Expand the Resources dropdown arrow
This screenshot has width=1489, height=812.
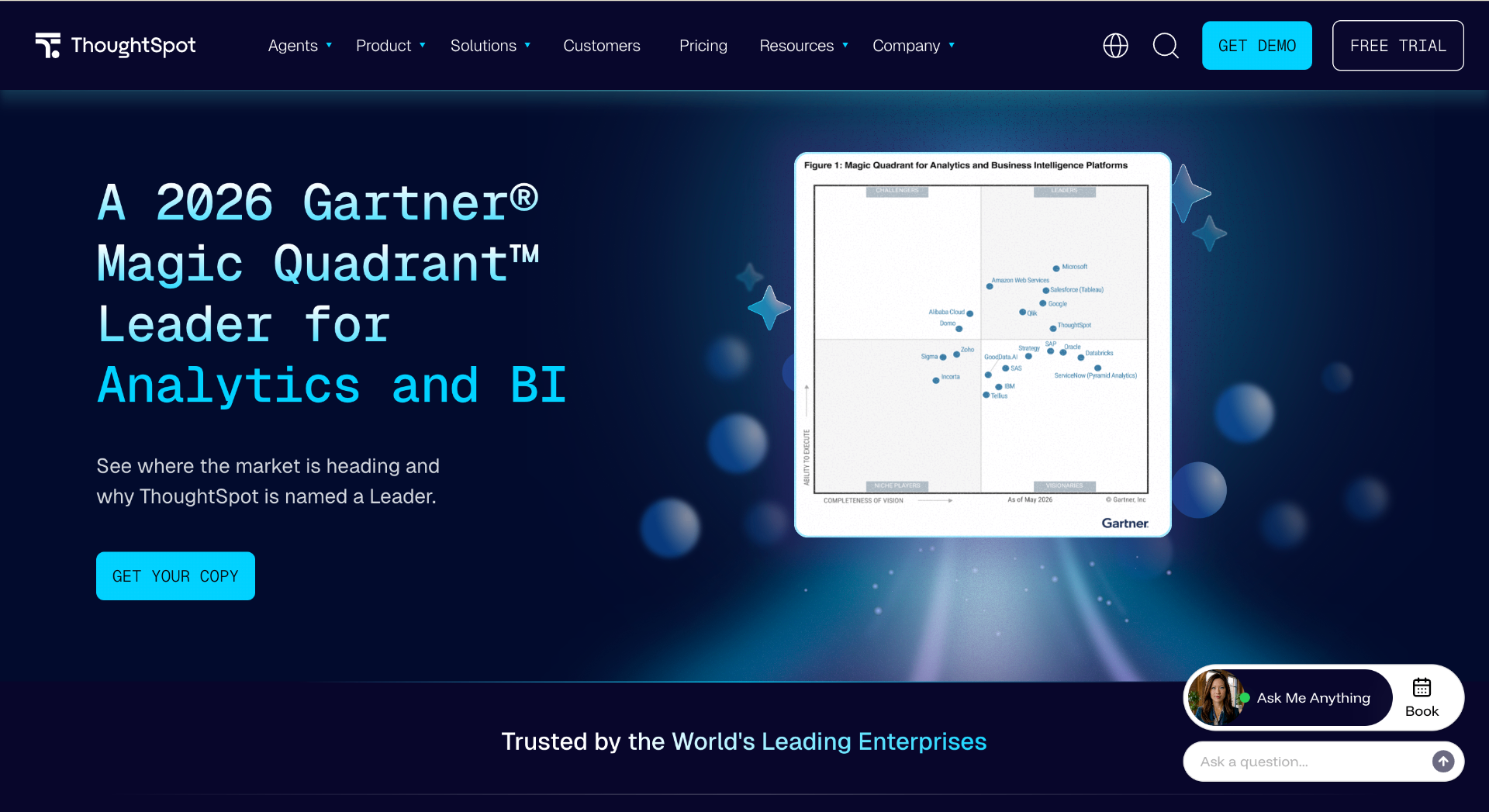[x=845, y=46]
